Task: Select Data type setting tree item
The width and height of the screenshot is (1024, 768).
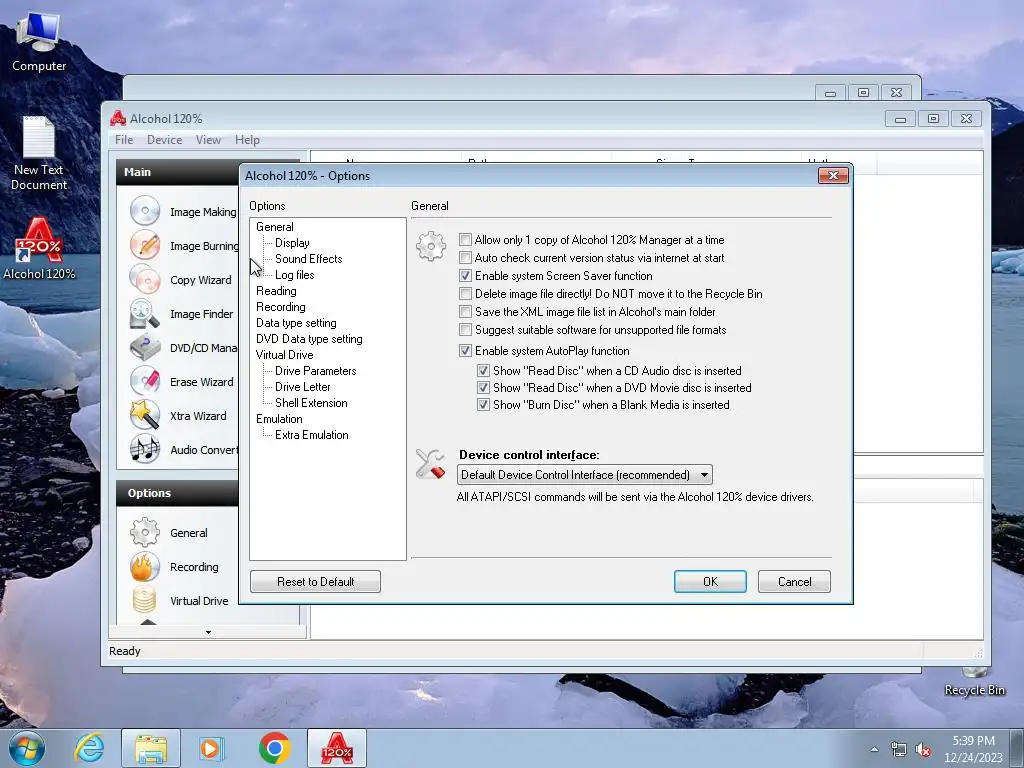Action: coord(296,323)
